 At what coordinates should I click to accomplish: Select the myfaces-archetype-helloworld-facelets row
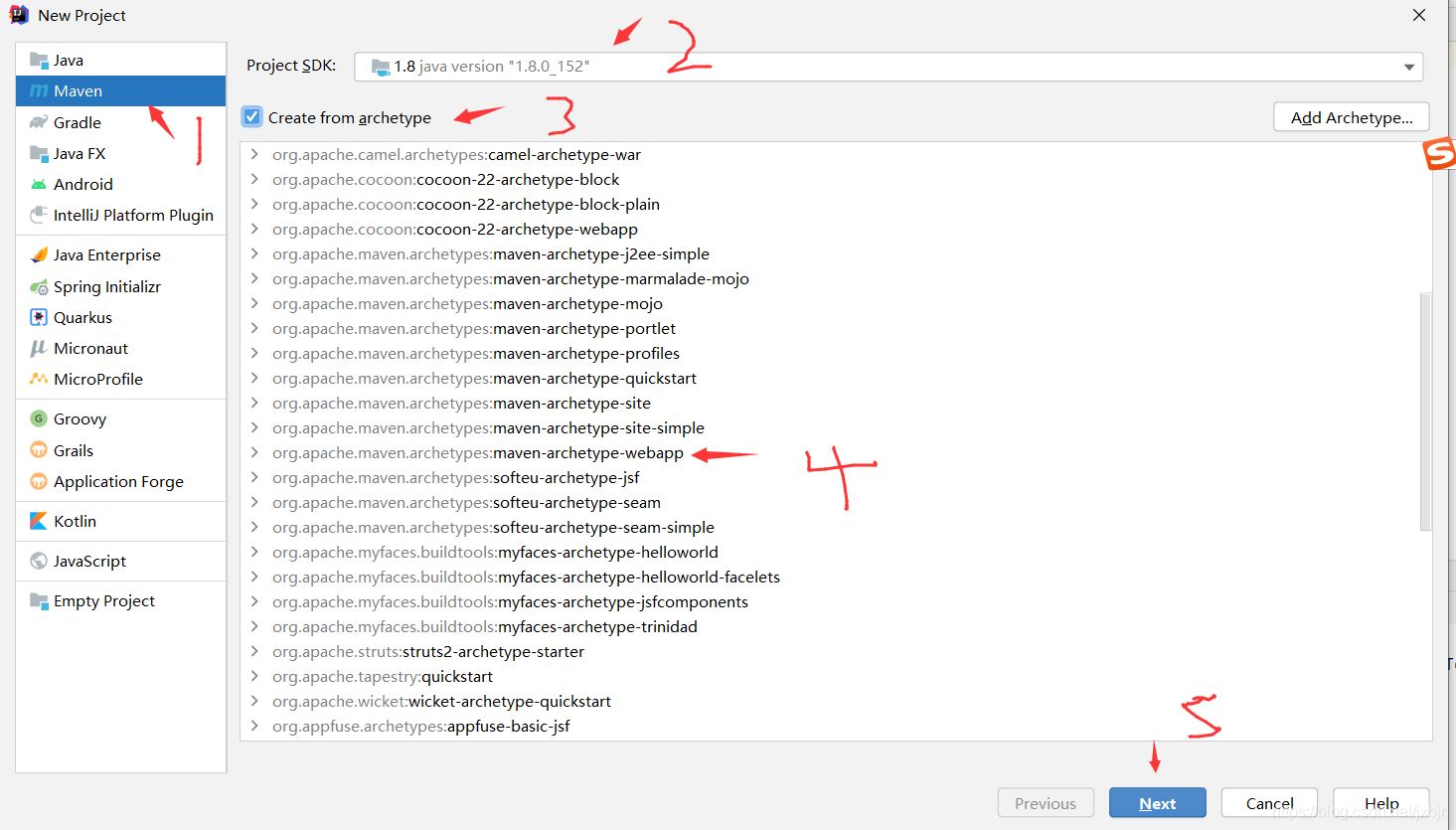click(830, 577)
